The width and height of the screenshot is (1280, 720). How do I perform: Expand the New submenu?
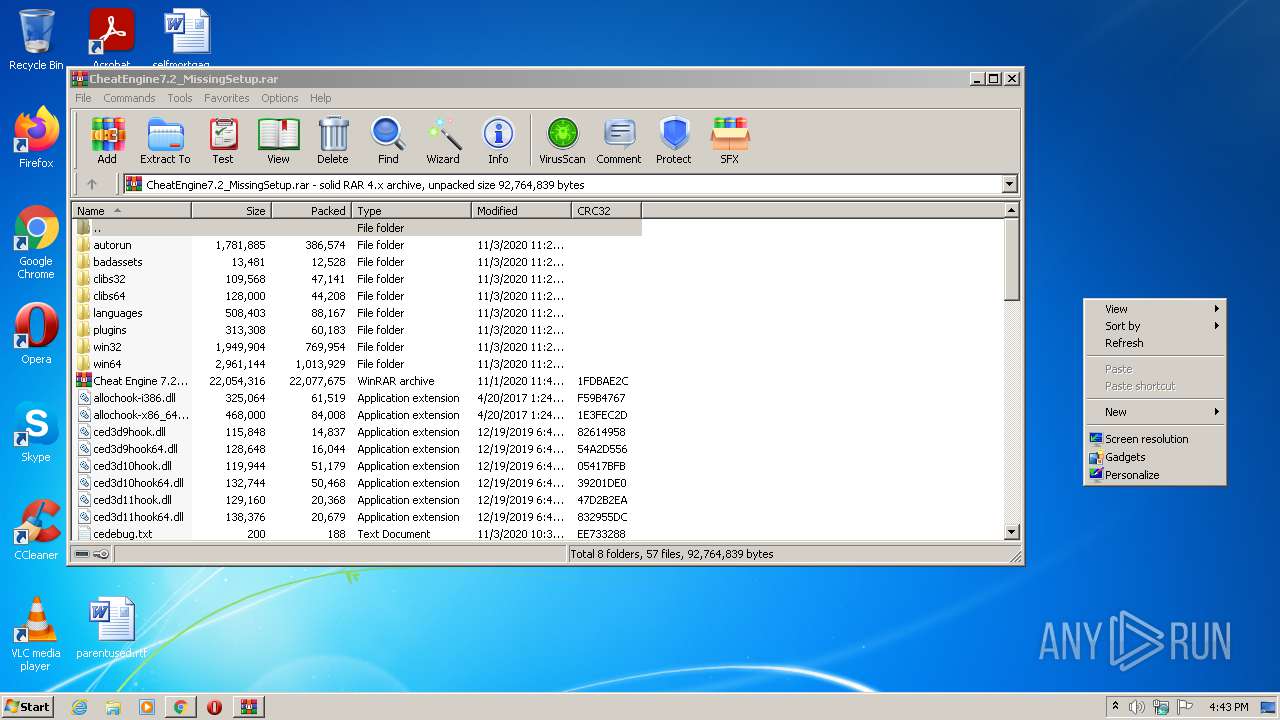[1155, 412]
